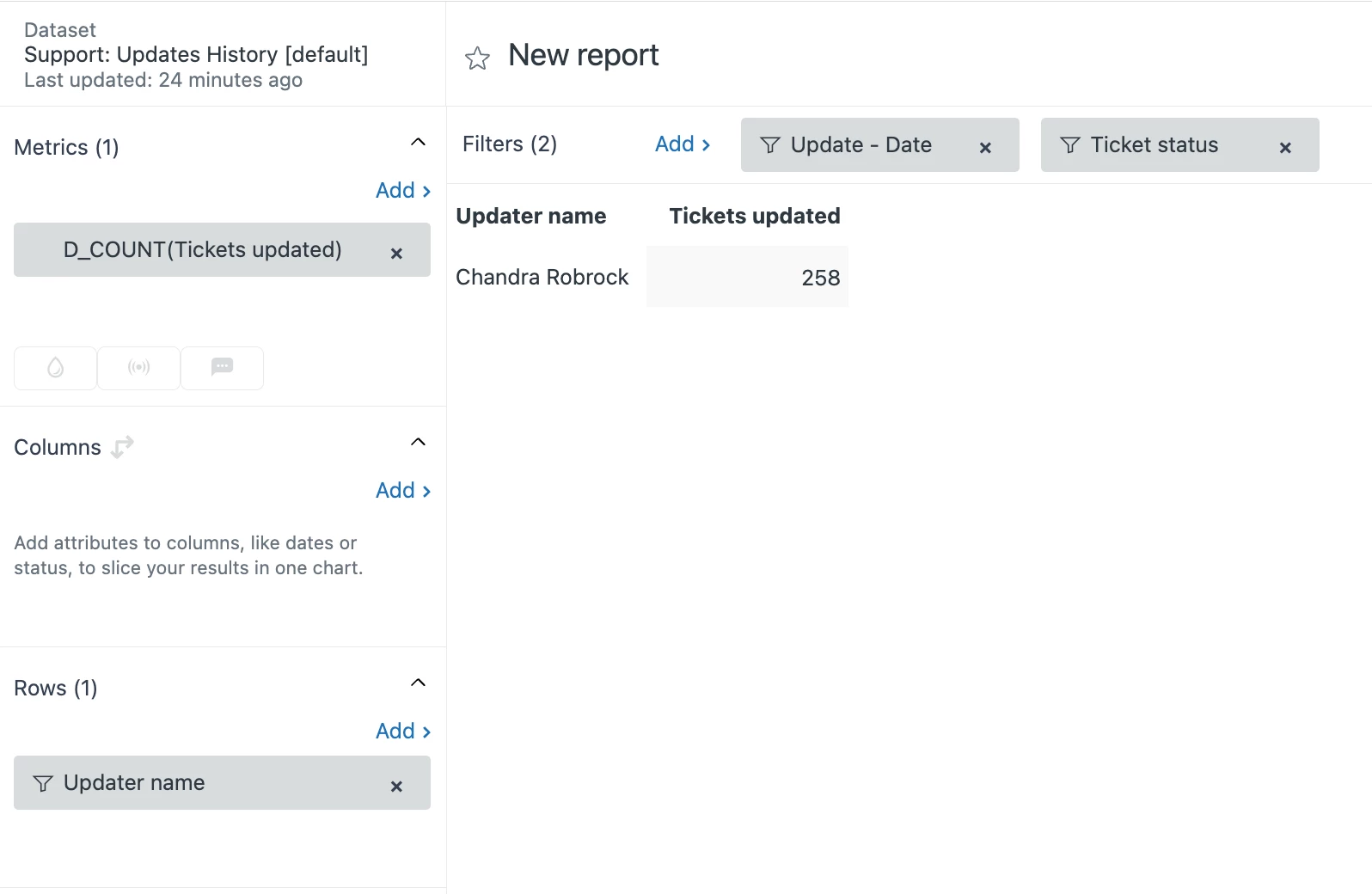Collapse the Metrics section
1372x894 pixels.
coord(419,143)
